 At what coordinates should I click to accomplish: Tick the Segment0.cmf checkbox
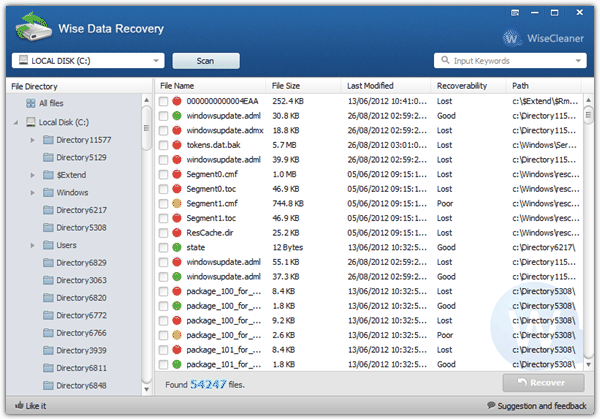[x=163, y=174]
